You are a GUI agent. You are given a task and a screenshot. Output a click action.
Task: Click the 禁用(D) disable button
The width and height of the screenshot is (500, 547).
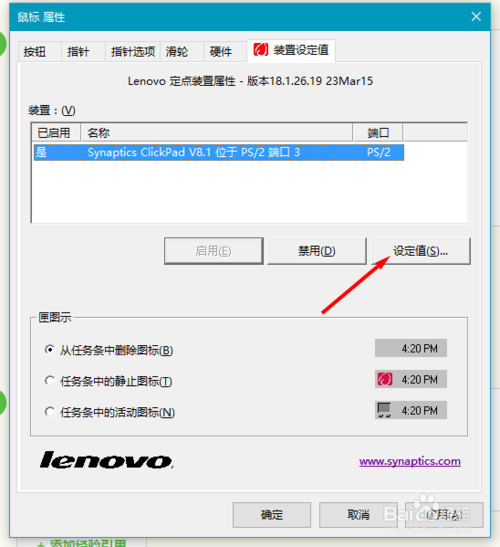click(x=317, y=251)
